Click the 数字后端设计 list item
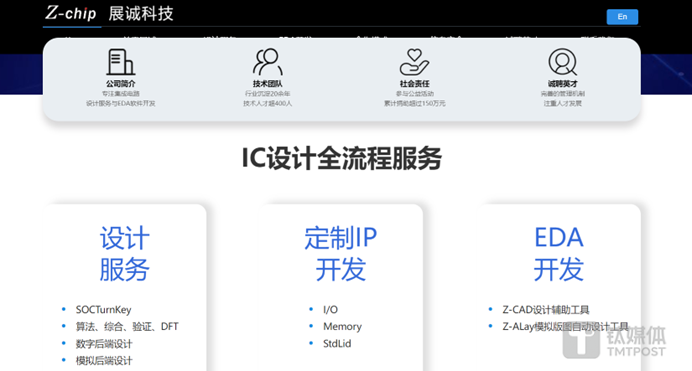Viewport: 692px width, 371px height. point(104,344)
